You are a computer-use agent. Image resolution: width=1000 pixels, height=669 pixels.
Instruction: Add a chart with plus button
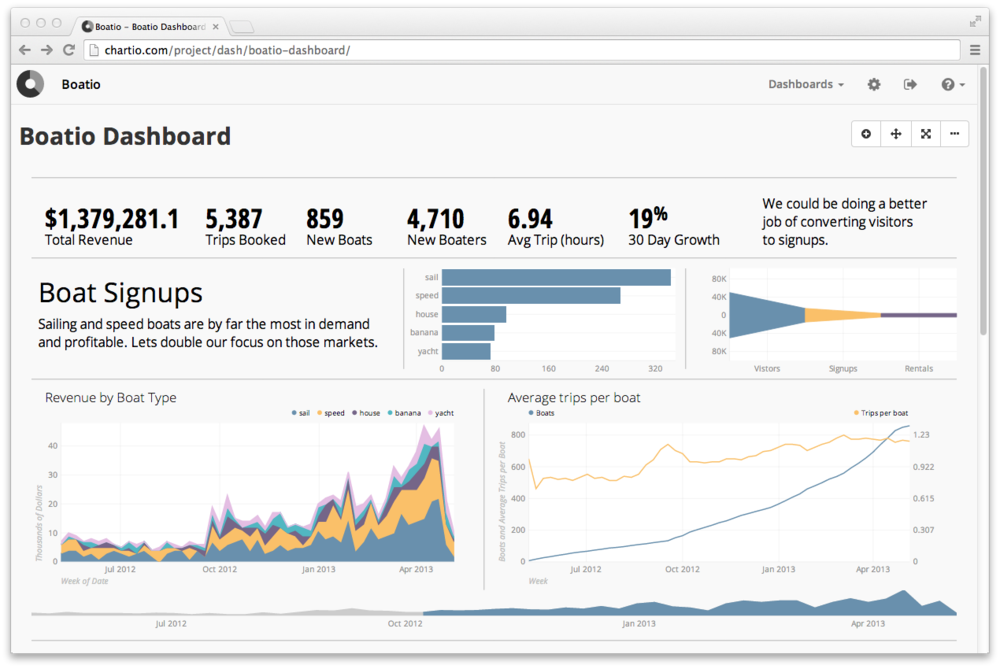[x=866, y=134]
